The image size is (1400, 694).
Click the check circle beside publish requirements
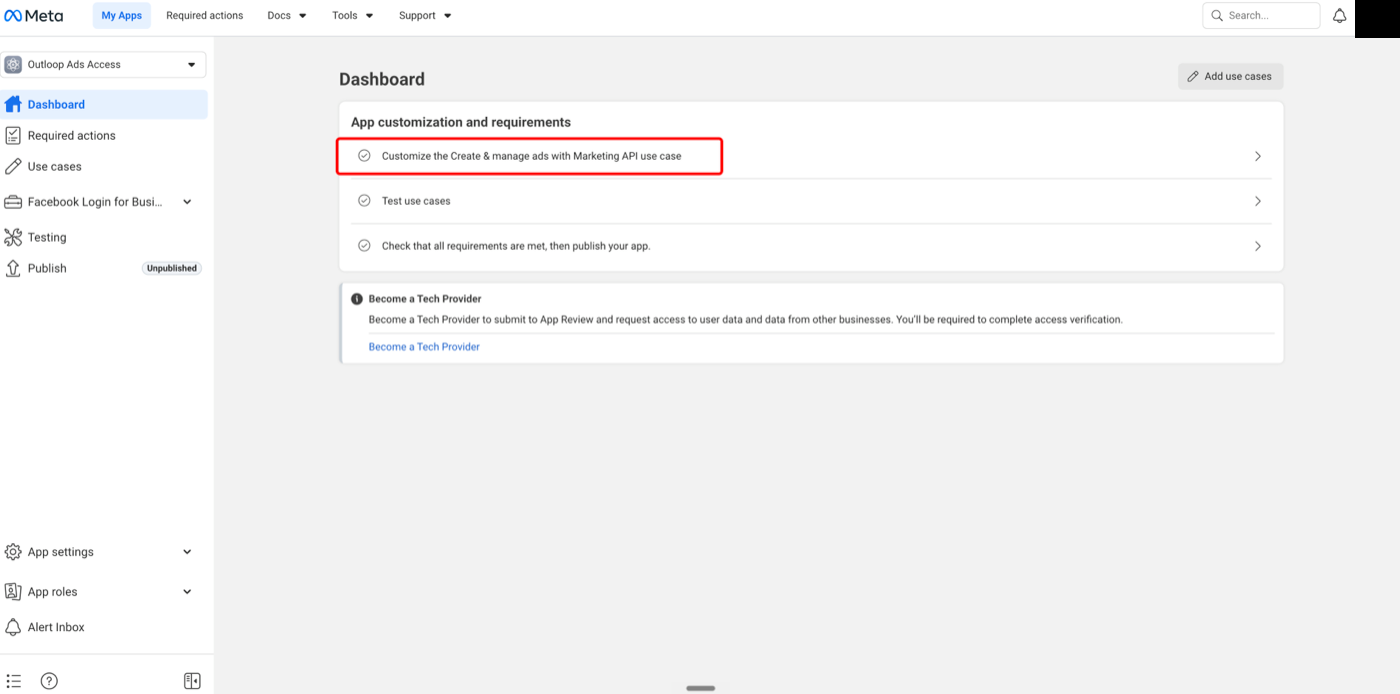[364, 246]
